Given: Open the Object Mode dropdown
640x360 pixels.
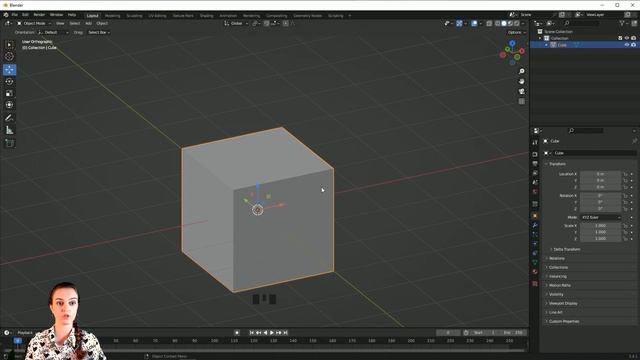Looking at the screenshot, I should (34, 23).
